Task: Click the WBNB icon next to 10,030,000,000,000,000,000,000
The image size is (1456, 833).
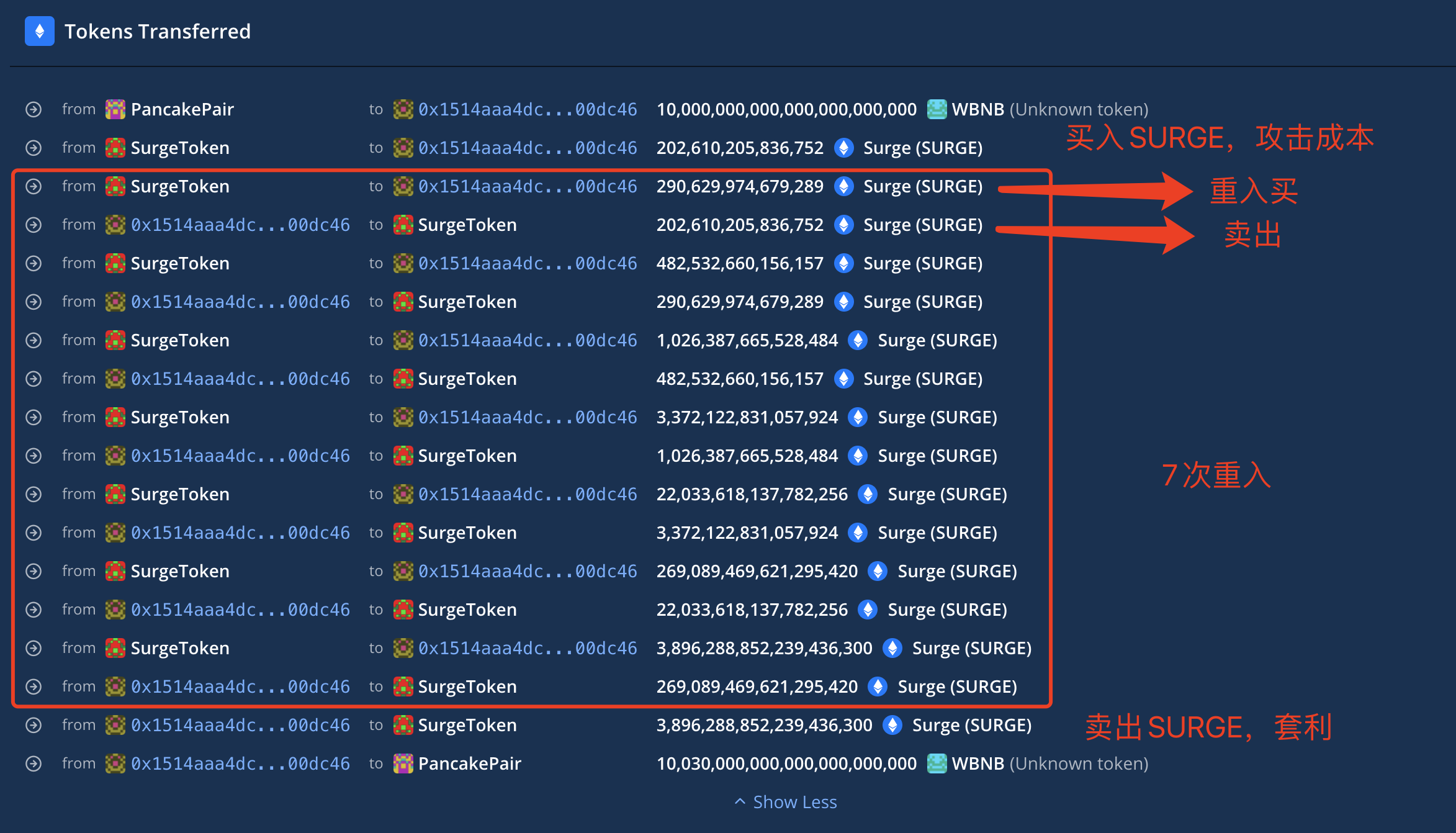Action: [937, 763]
